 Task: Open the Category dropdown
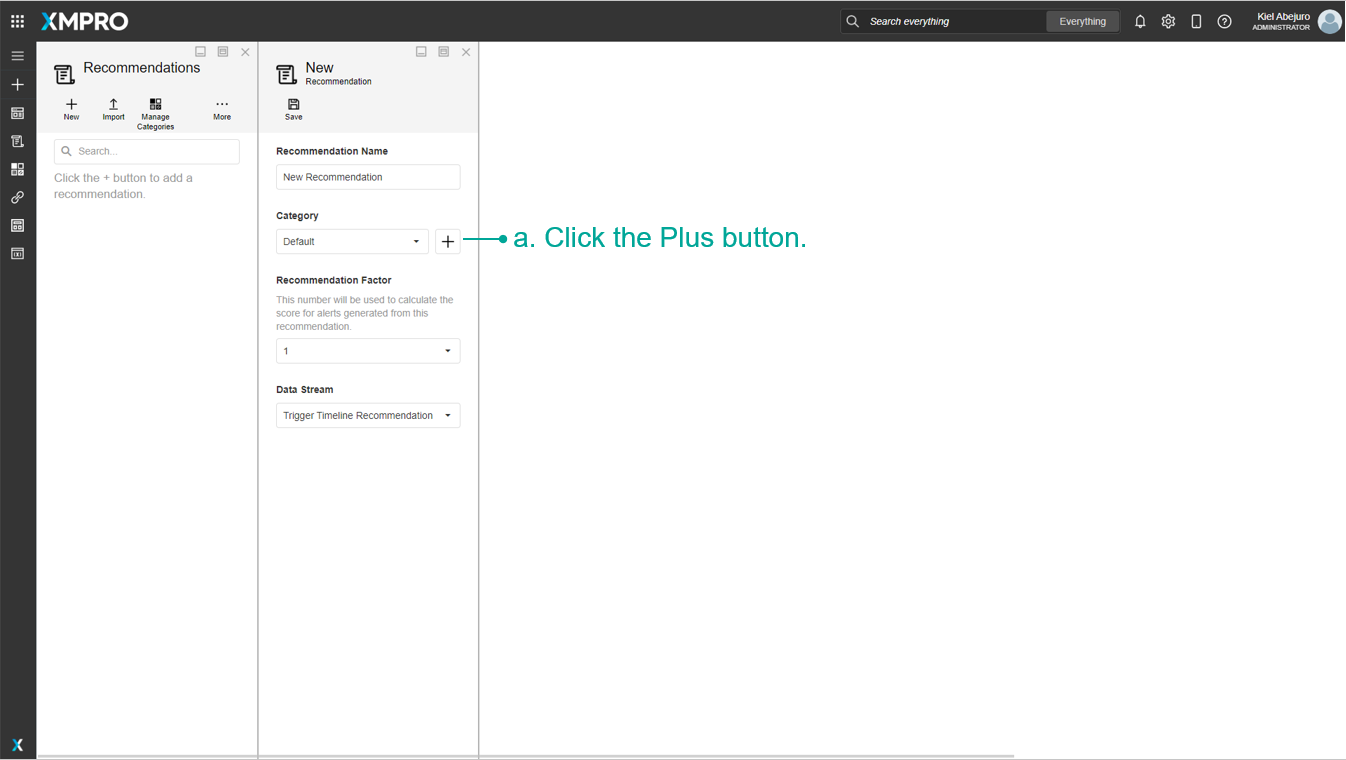pyautogui.click(x=352, y=242)
